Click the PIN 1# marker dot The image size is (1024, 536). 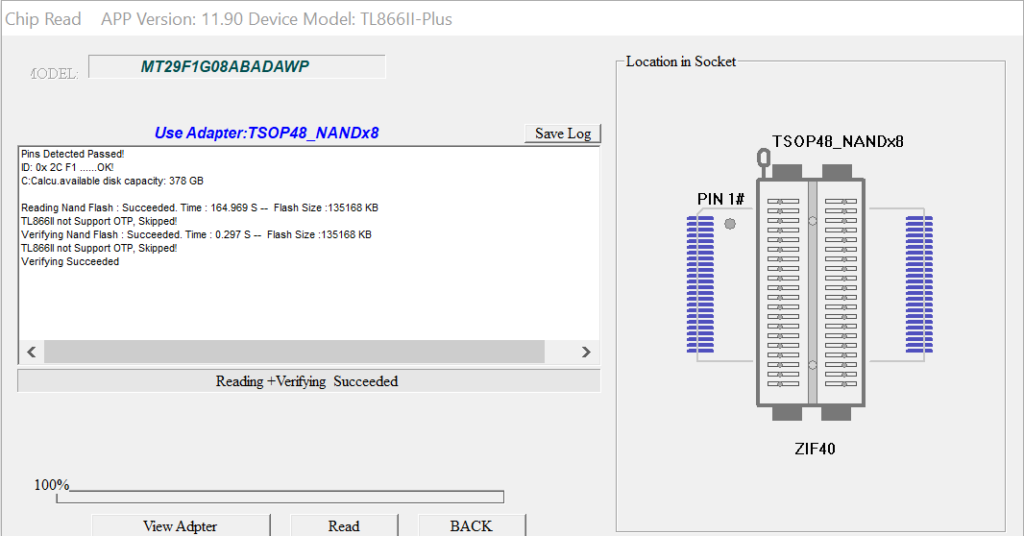730,224
